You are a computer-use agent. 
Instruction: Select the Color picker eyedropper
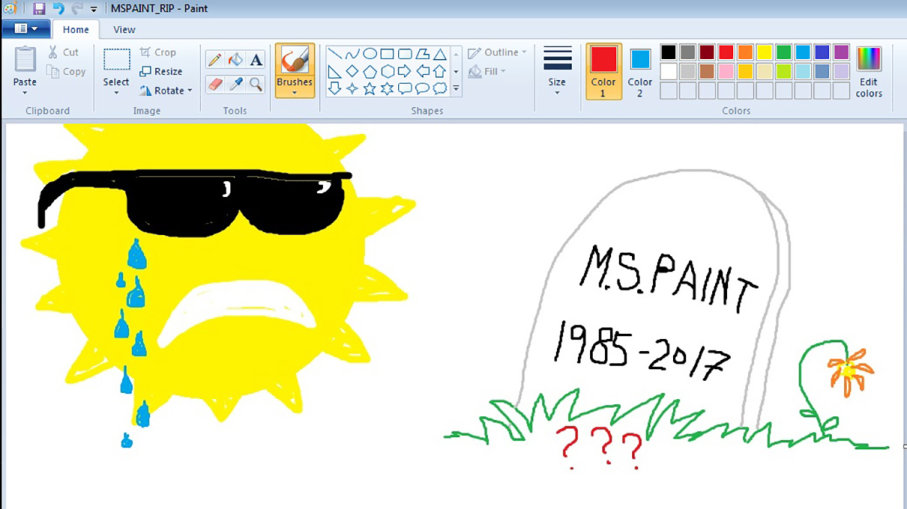(x=235, y=84)
